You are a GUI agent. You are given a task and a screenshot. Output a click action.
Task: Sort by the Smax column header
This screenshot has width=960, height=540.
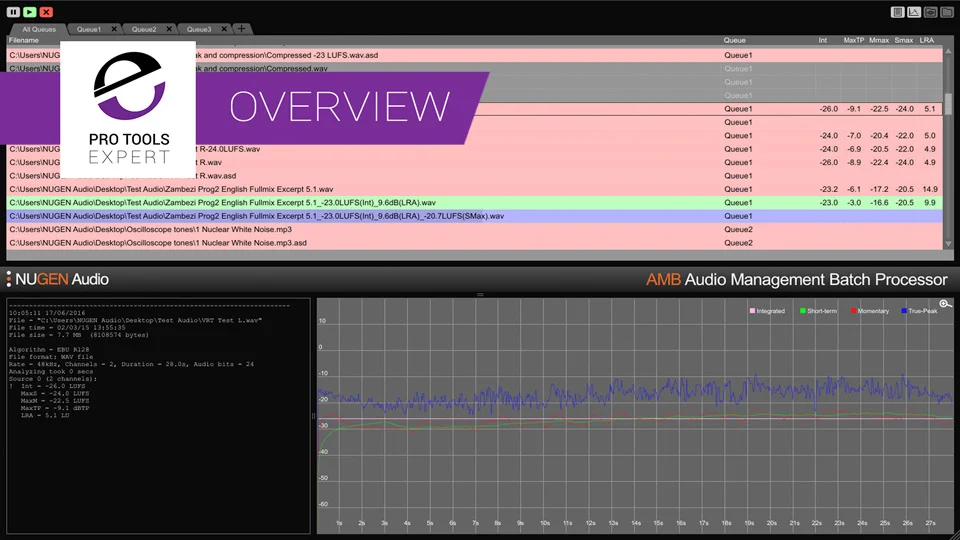904,40
